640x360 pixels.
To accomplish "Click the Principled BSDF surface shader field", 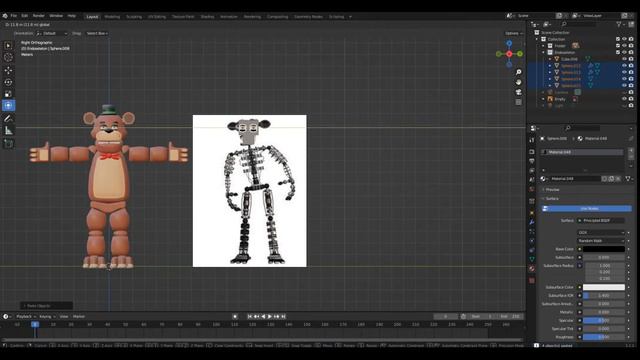I will click(601, 220).
